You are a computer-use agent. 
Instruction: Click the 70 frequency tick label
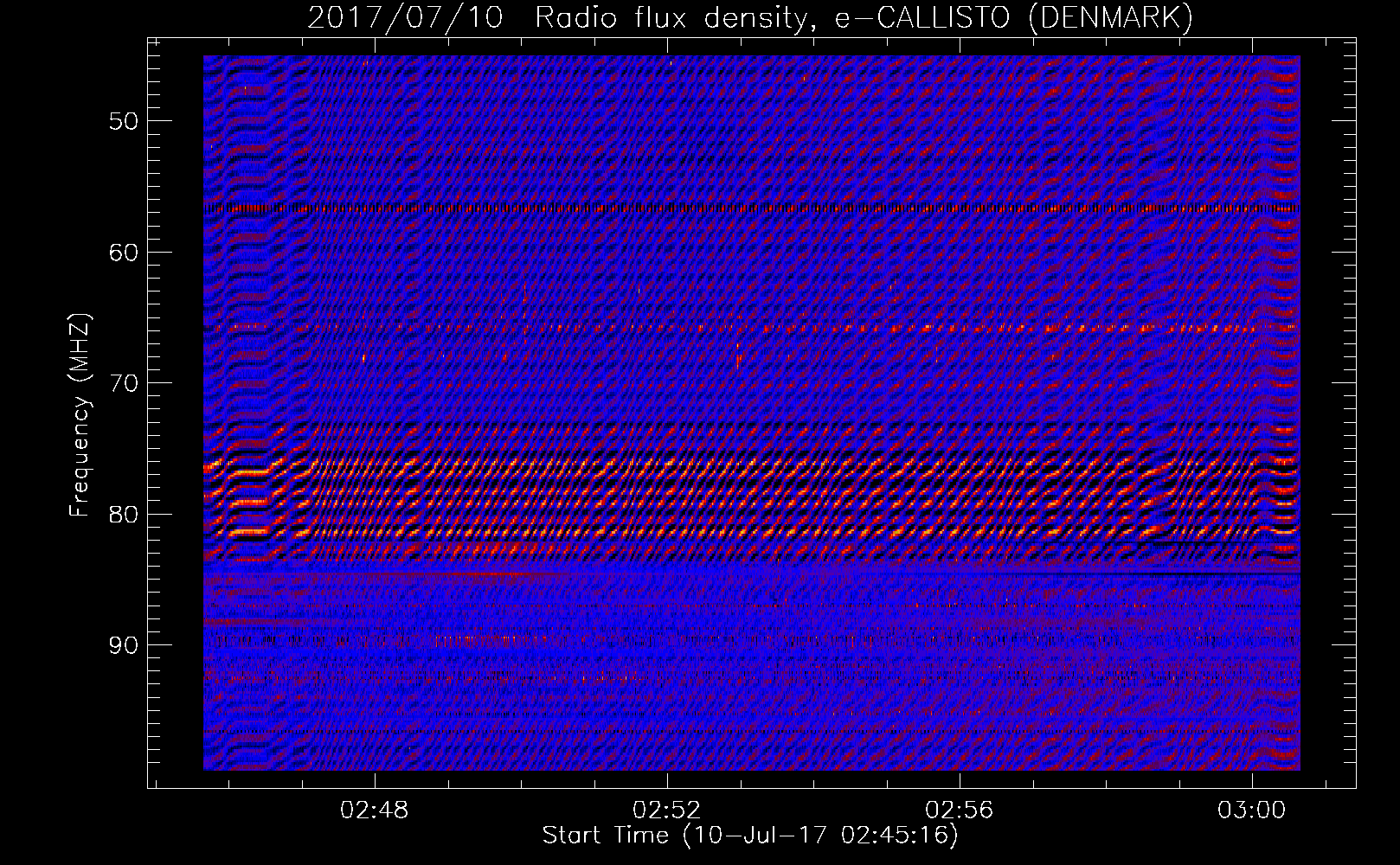coord(124,383)
